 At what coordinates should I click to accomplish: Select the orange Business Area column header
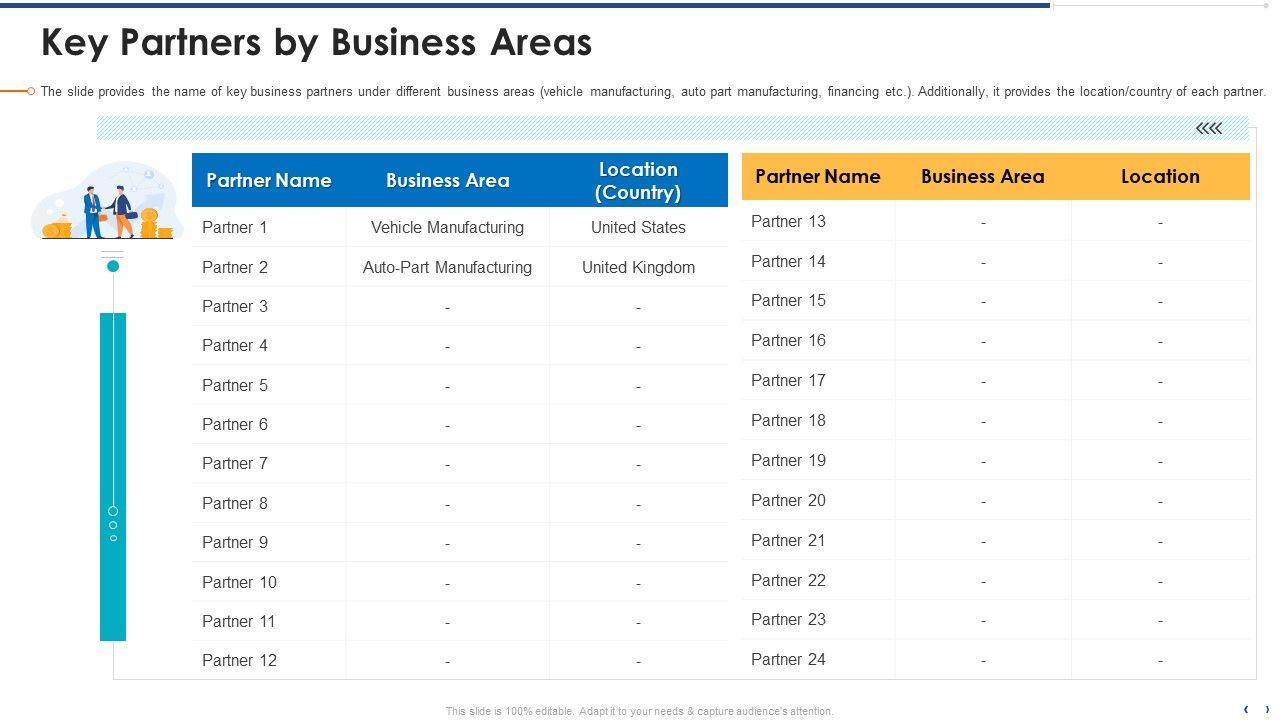pos(982,176)
